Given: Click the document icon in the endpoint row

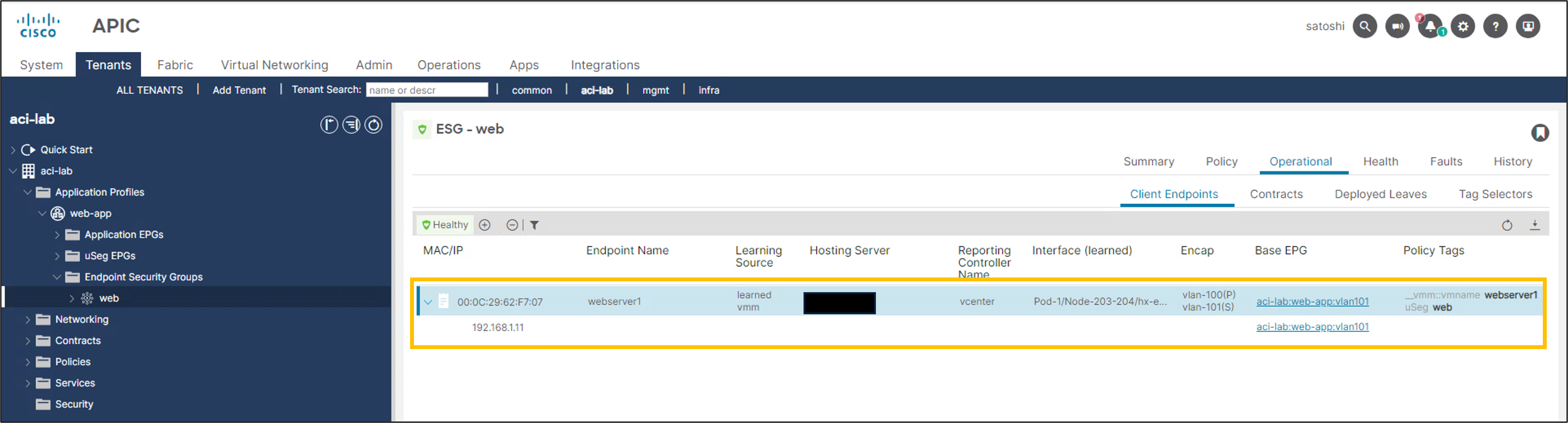Looking at the screenshot, I should point(444,301).
